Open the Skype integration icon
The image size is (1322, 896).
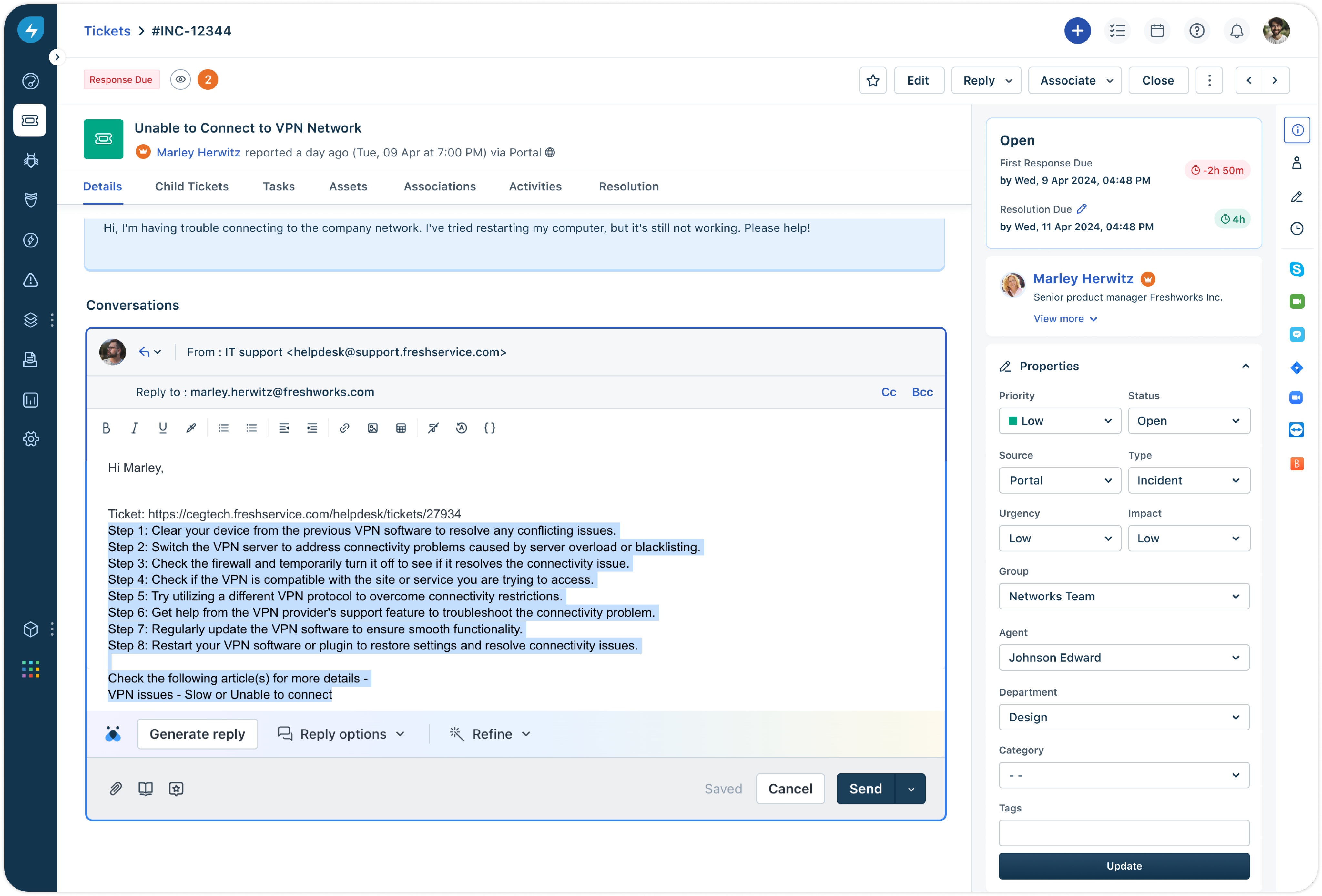coord(1297,269)
